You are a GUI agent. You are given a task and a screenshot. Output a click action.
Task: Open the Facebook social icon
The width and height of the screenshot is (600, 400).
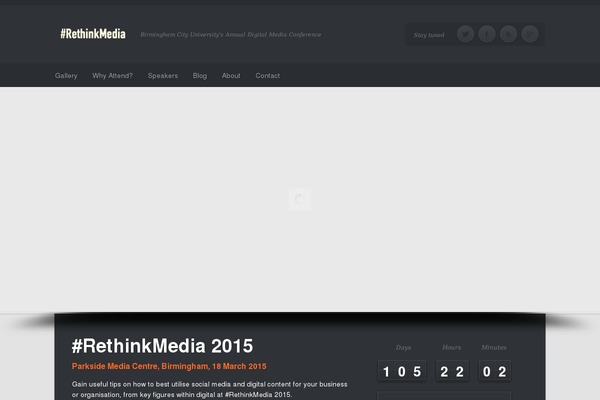pyautogui.click(x=487, y=34)
